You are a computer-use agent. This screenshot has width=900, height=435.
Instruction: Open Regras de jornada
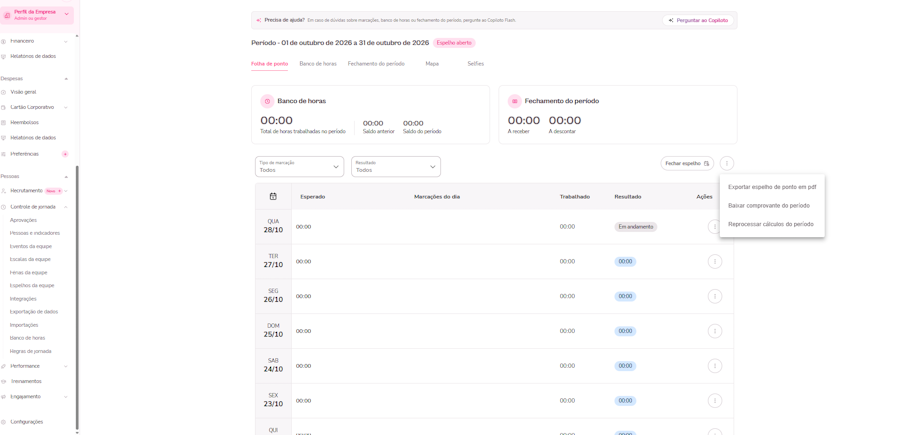[30, 351]
